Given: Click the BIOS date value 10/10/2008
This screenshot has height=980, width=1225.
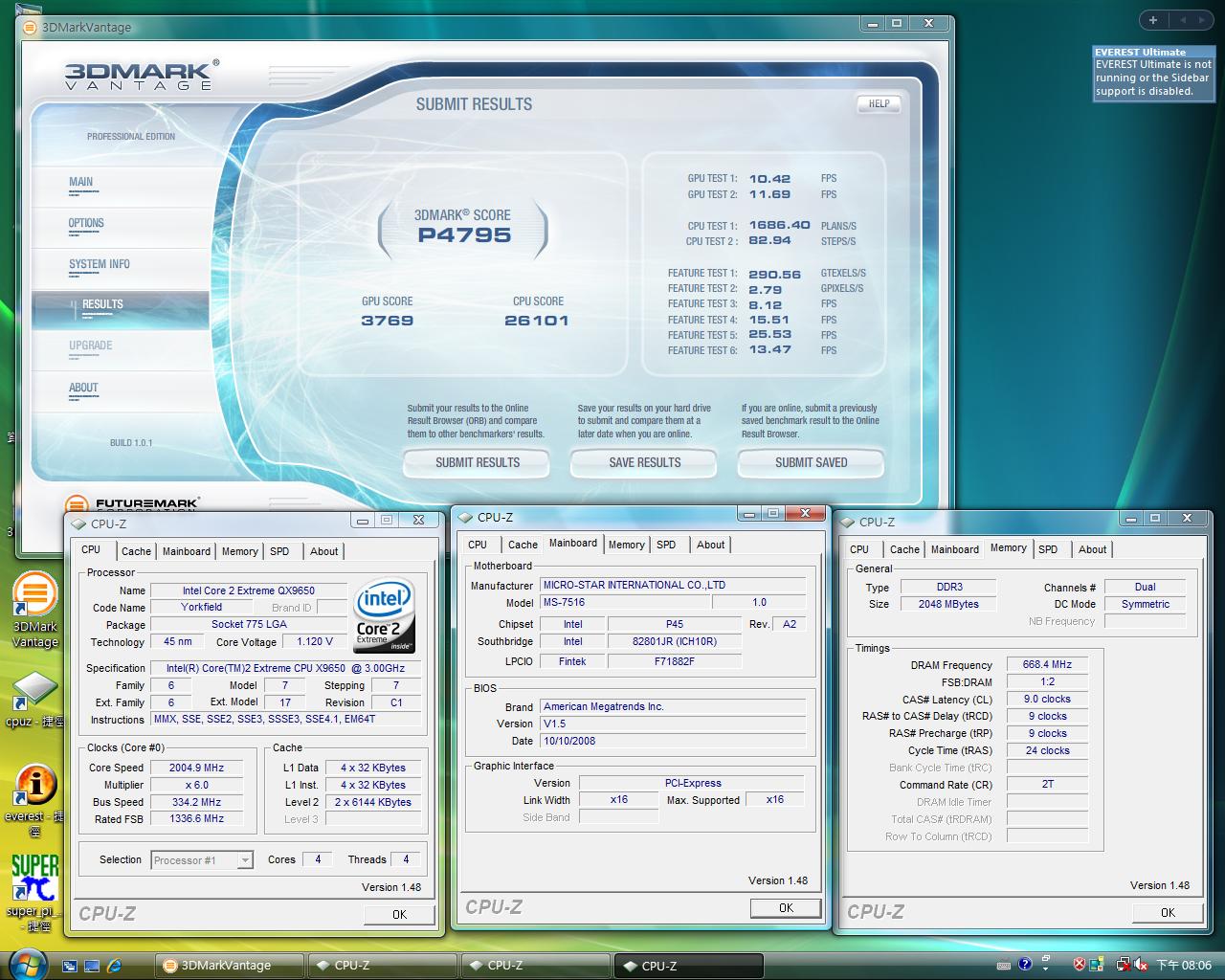Looking at the screenshot, I should (673, 741).
